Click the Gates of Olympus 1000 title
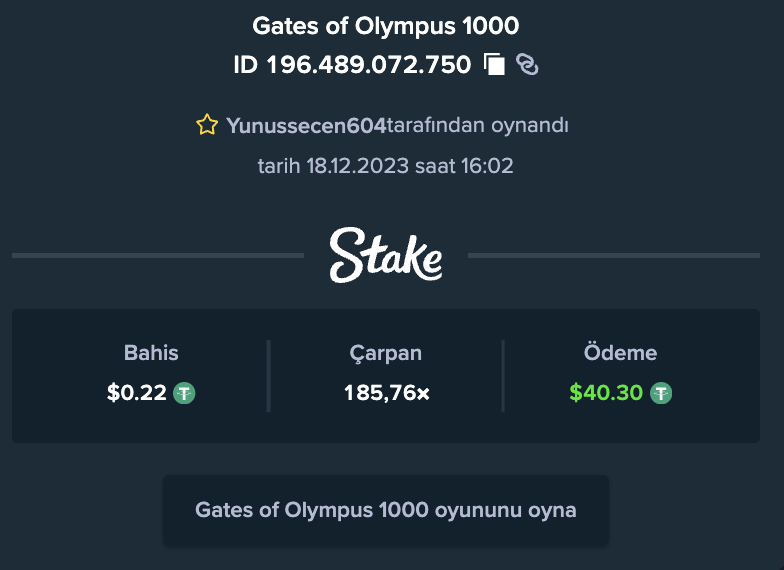 point(386,26)
